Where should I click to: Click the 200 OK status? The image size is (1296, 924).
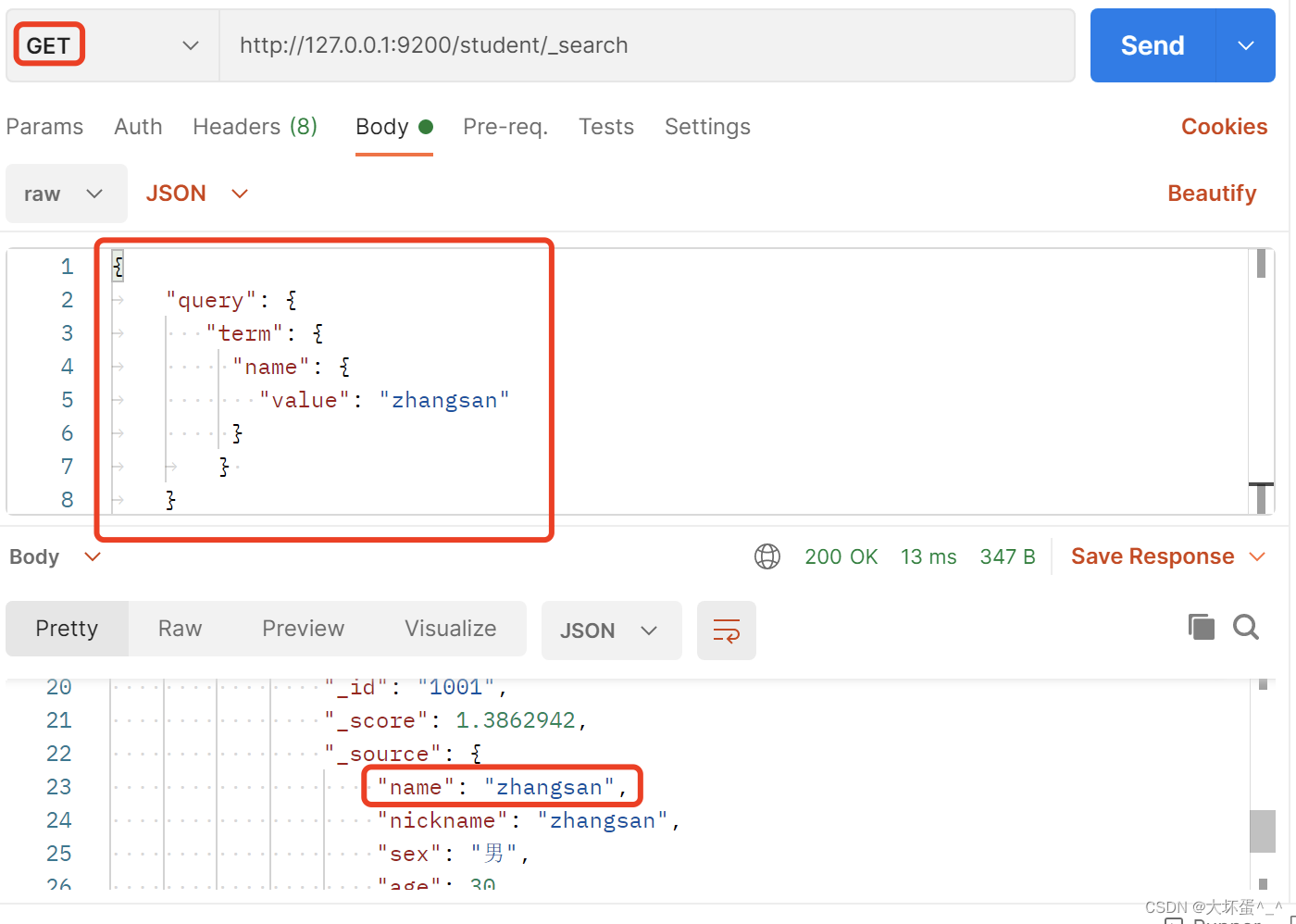tap(841, 556)
